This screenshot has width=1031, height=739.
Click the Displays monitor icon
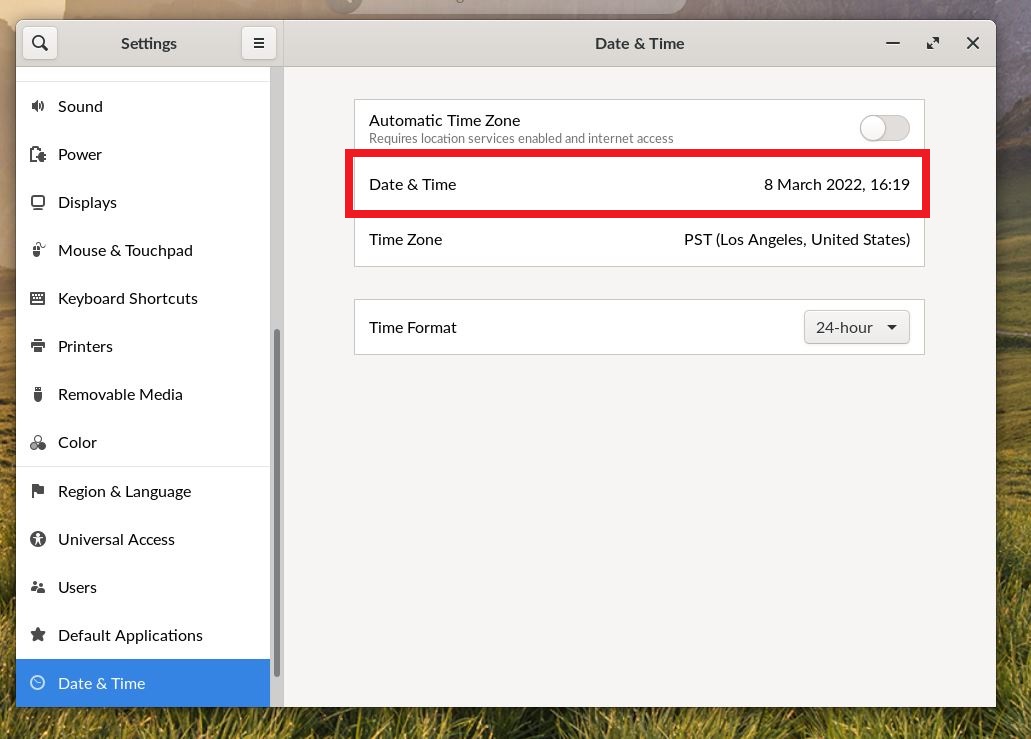[x=38, y=203]
